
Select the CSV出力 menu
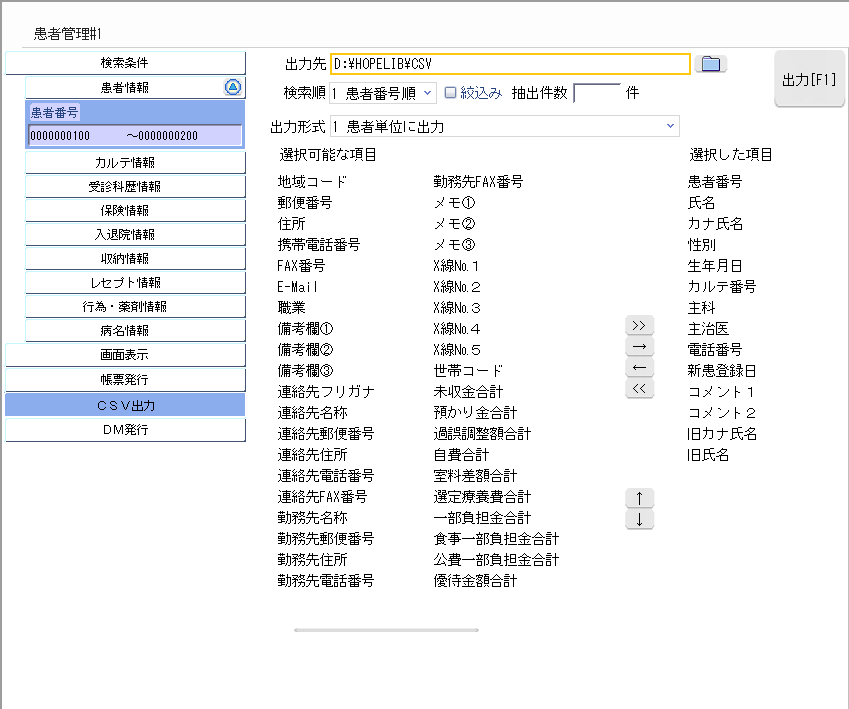point(125,405)
